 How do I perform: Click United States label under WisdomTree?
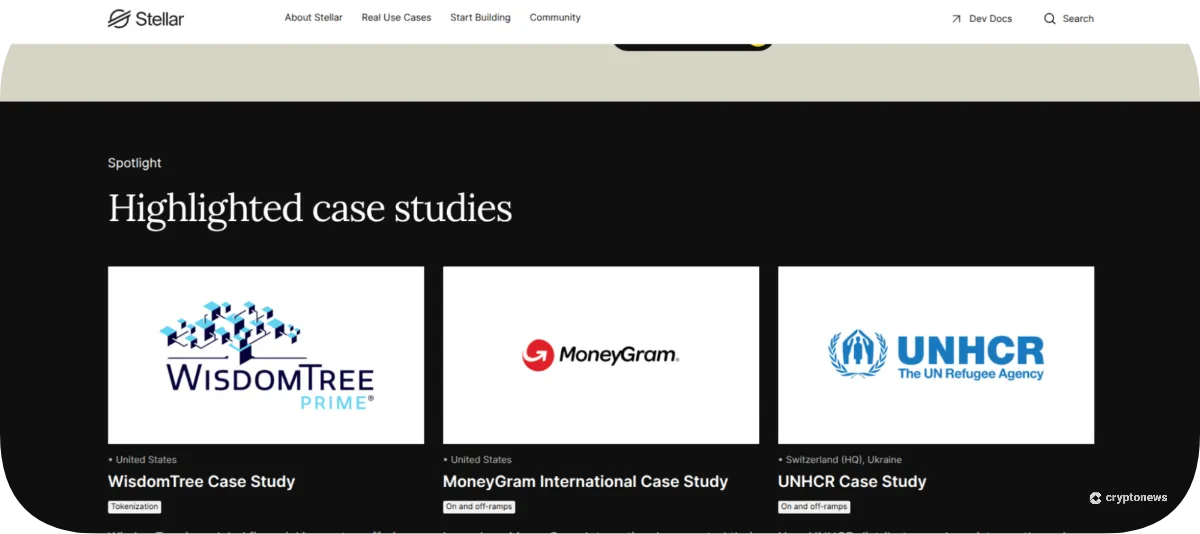point(146,460)
